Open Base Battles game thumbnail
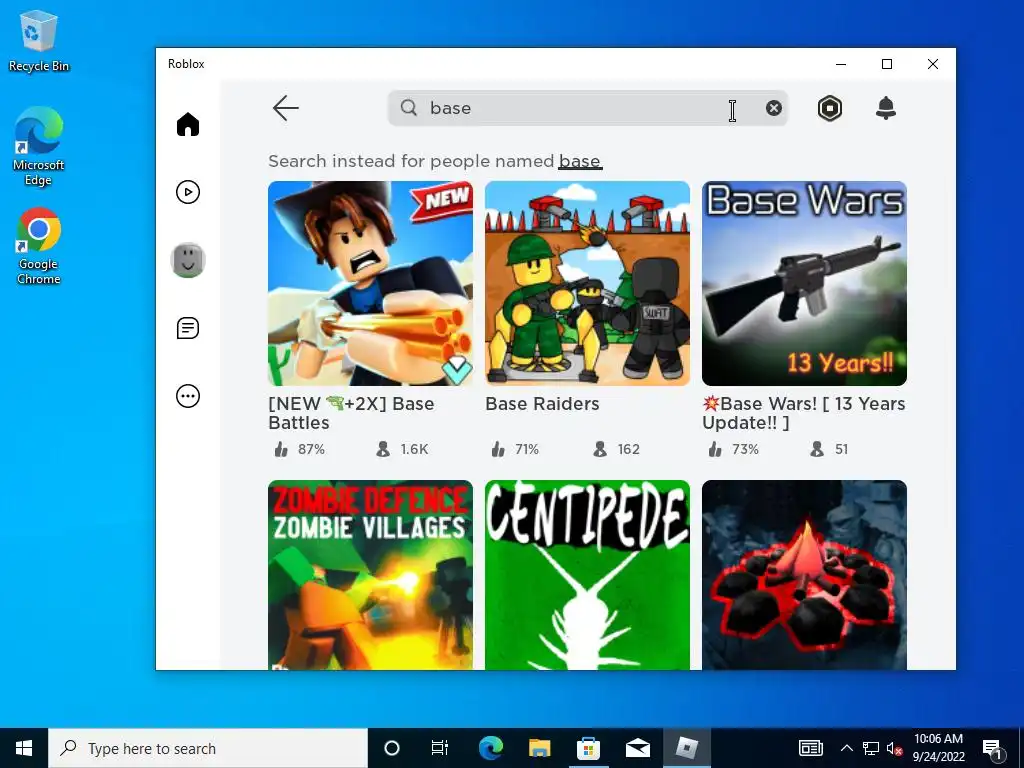1024x768 pixels. click(x=370, y=283)
